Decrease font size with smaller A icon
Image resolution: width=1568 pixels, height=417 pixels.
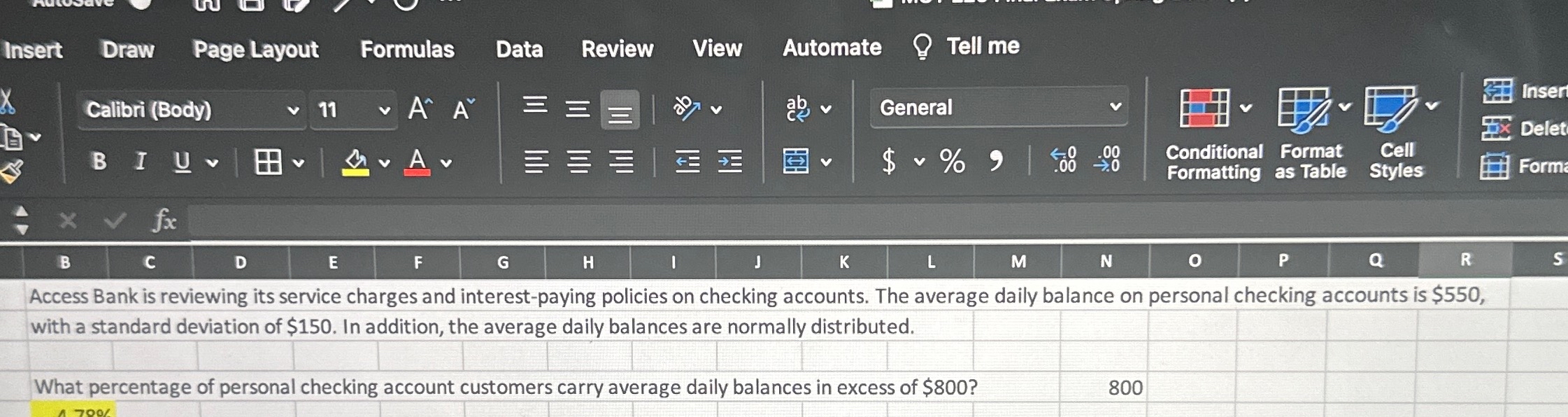[463, 109]
